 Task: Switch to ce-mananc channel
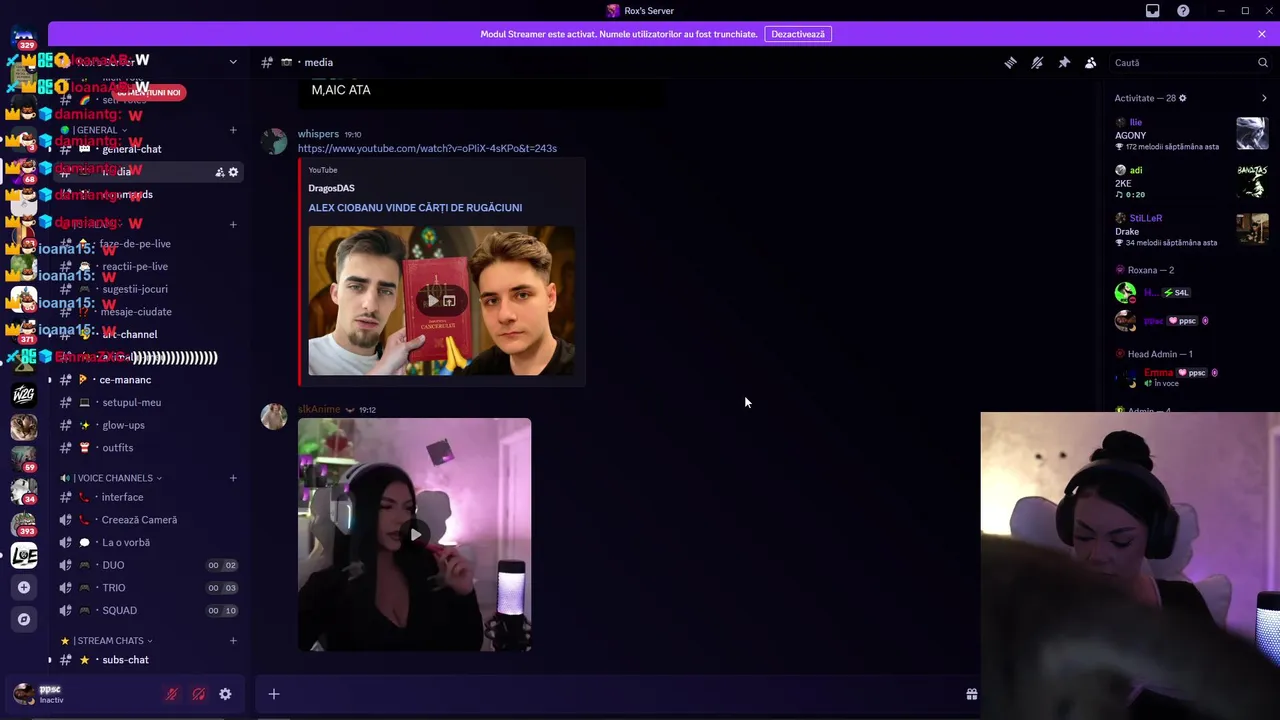(x=148, y=380)
